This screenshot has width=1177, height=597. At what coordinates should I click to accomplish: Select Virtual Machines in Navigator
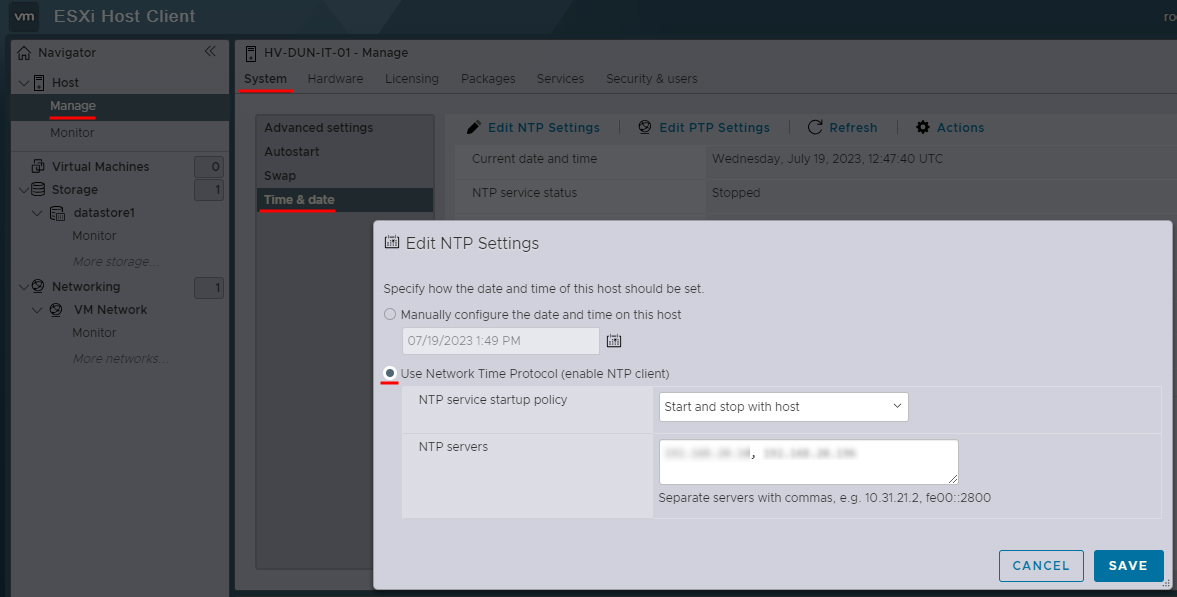(101, 167)
